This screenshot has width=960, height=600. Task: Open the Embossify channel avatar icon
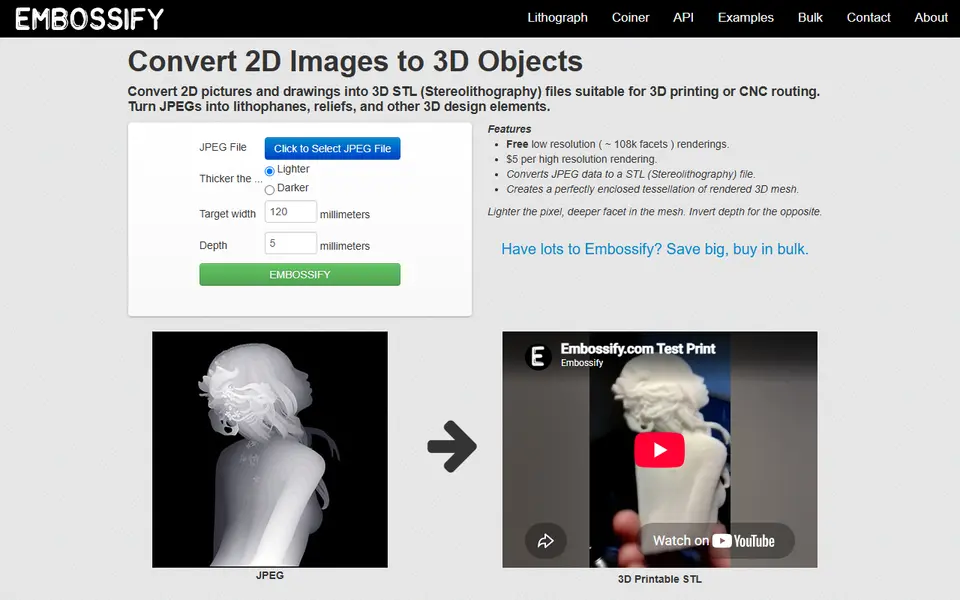(x=538, y=356)
